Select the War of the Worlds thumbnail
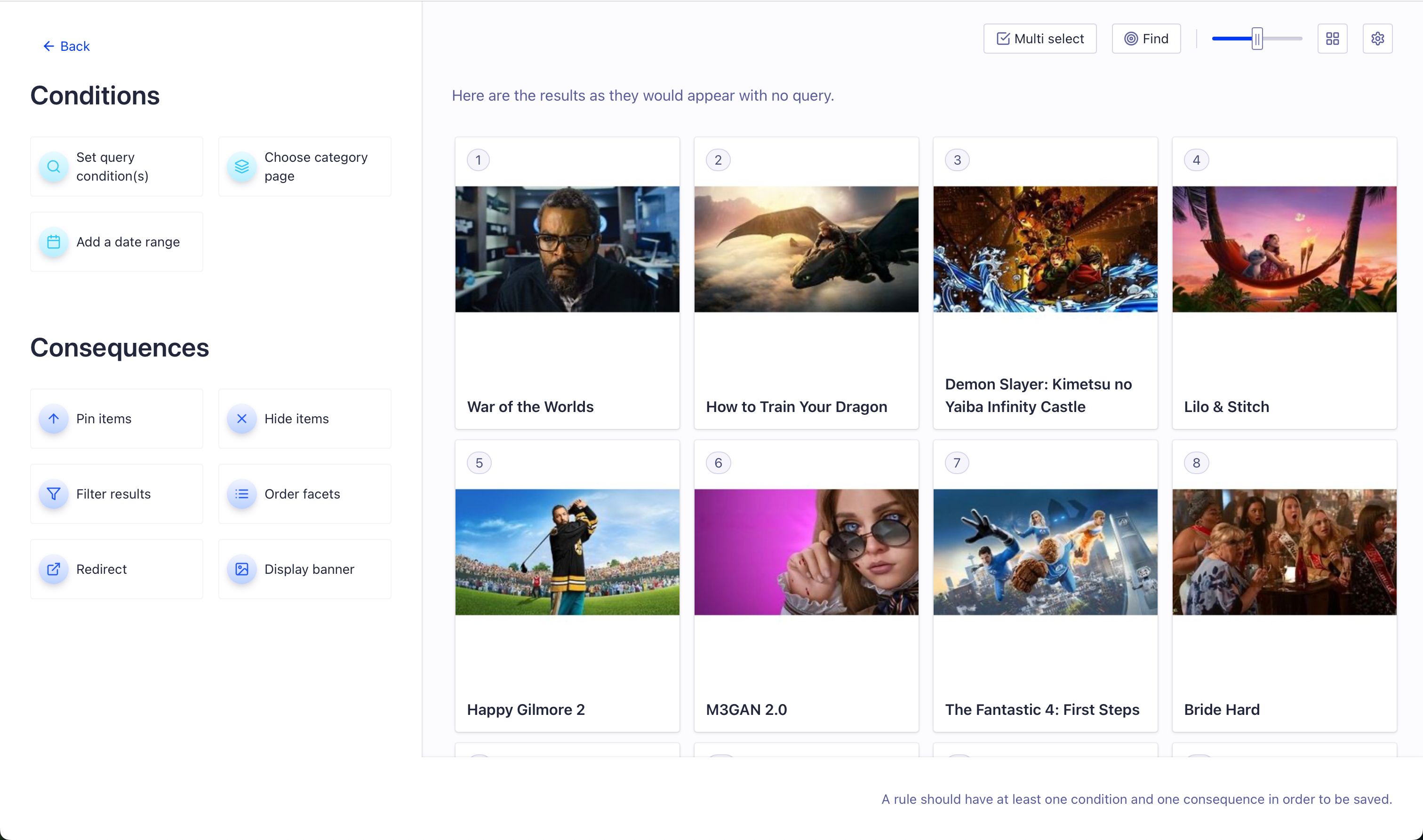Screen dimensions: 1423x840 click(x=567, y=249)
